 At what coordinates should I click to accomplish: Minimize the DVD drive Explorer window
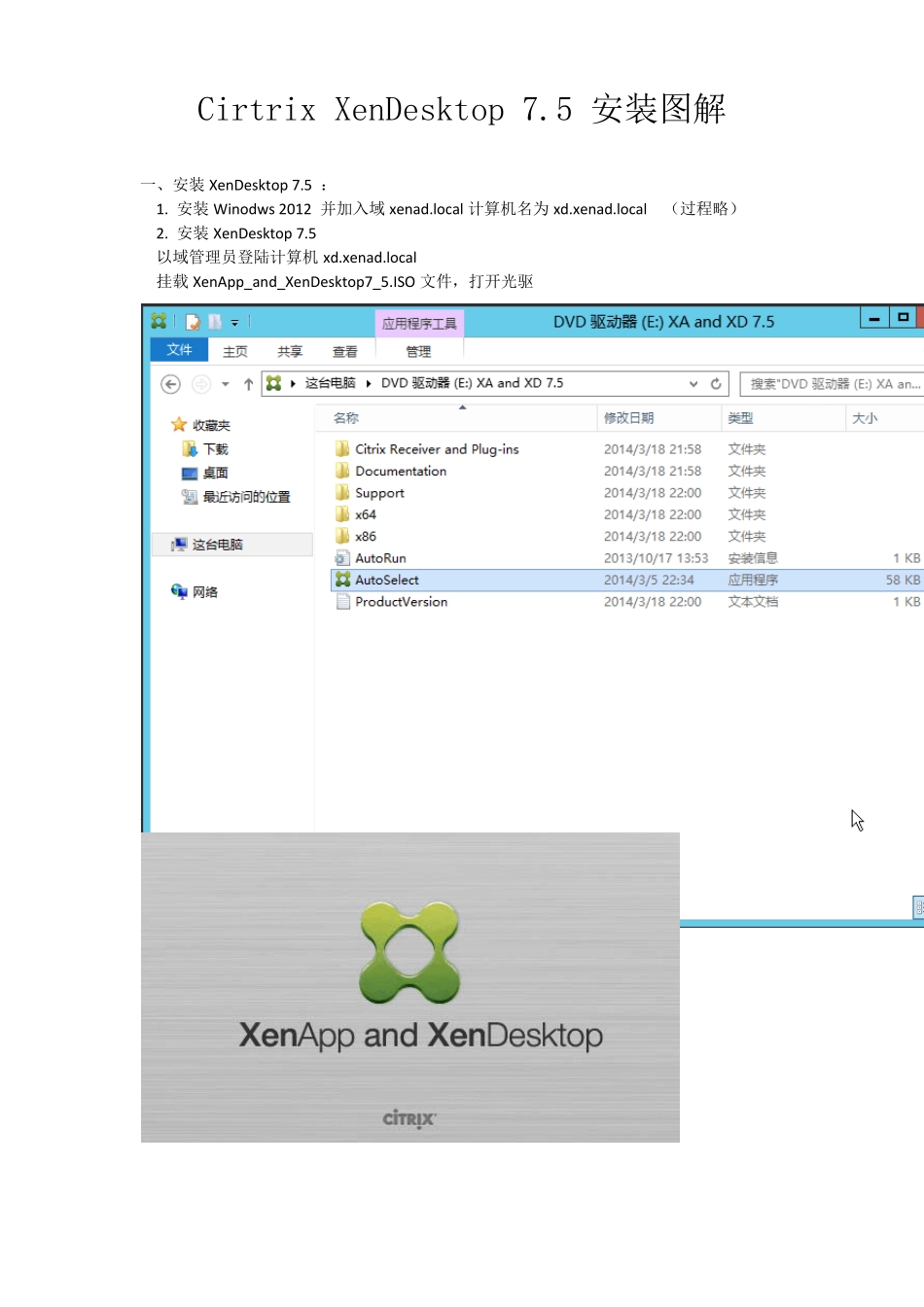[x=874, y=318]
